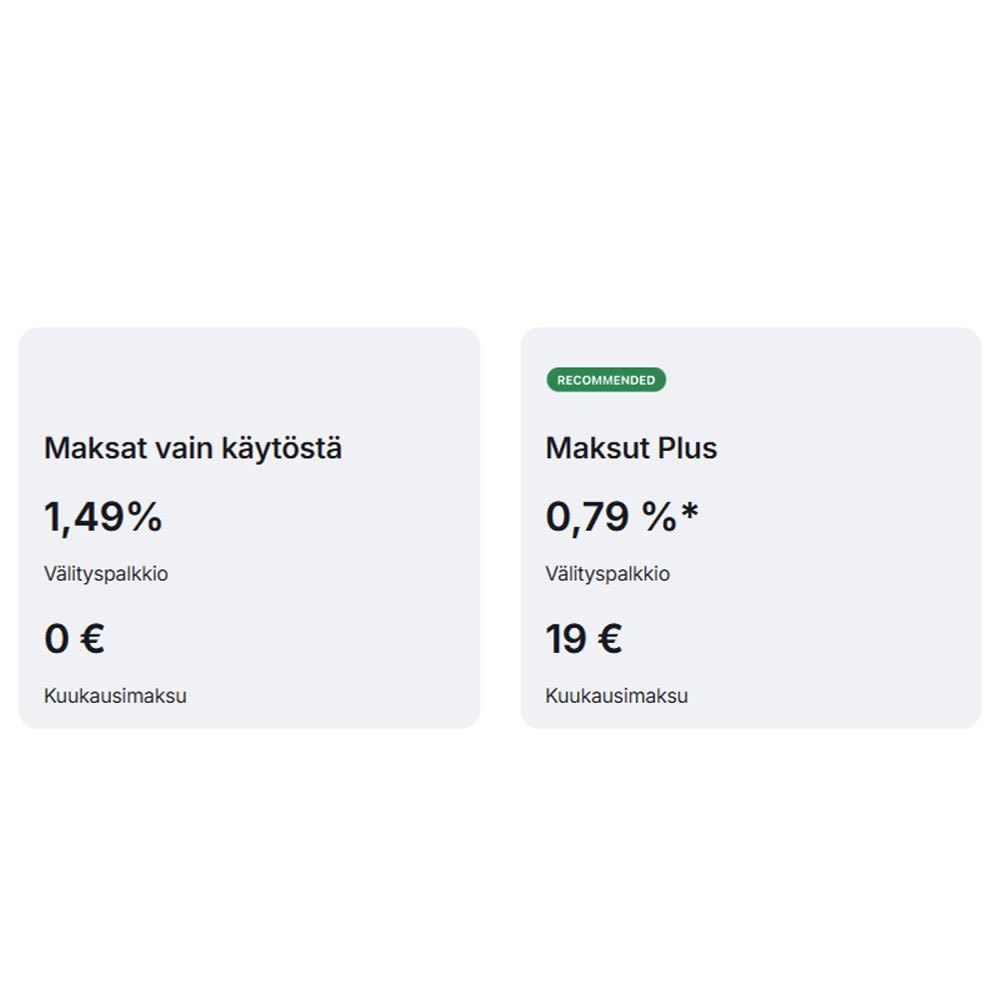Screen dimensions: 1000x1000
Task: Click the "Maksat vain käytöstä" plan heading
Action: [193, 448]
